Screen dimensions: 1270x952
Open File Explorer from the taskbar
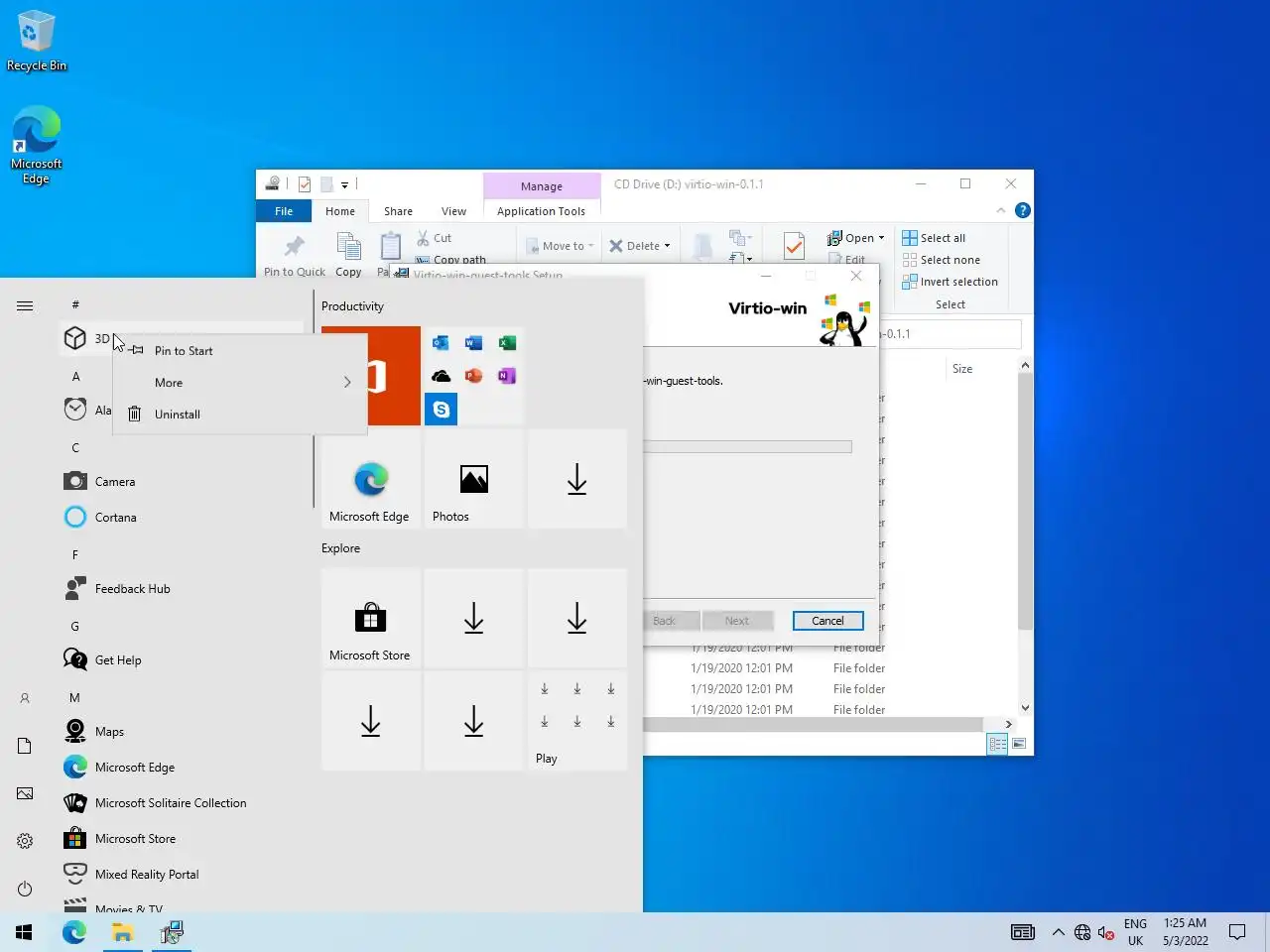point(123,932)
